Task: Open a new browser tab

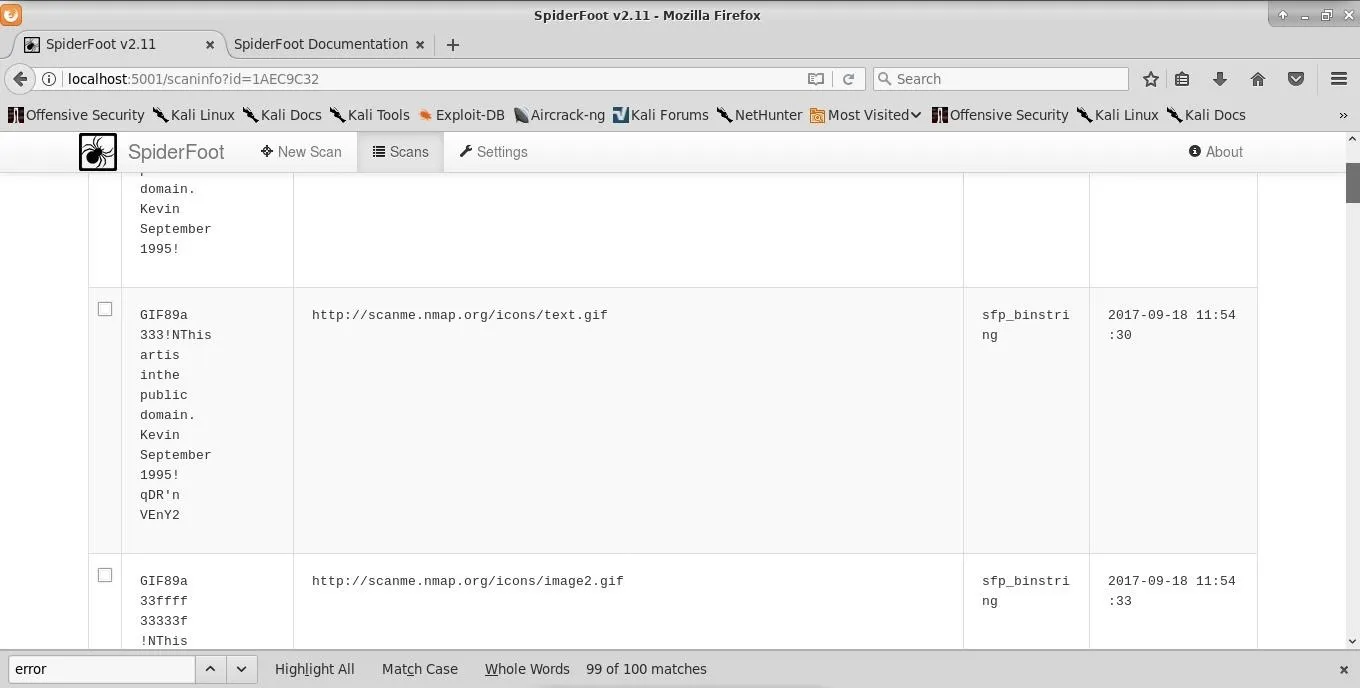Action: click(453, 45)
